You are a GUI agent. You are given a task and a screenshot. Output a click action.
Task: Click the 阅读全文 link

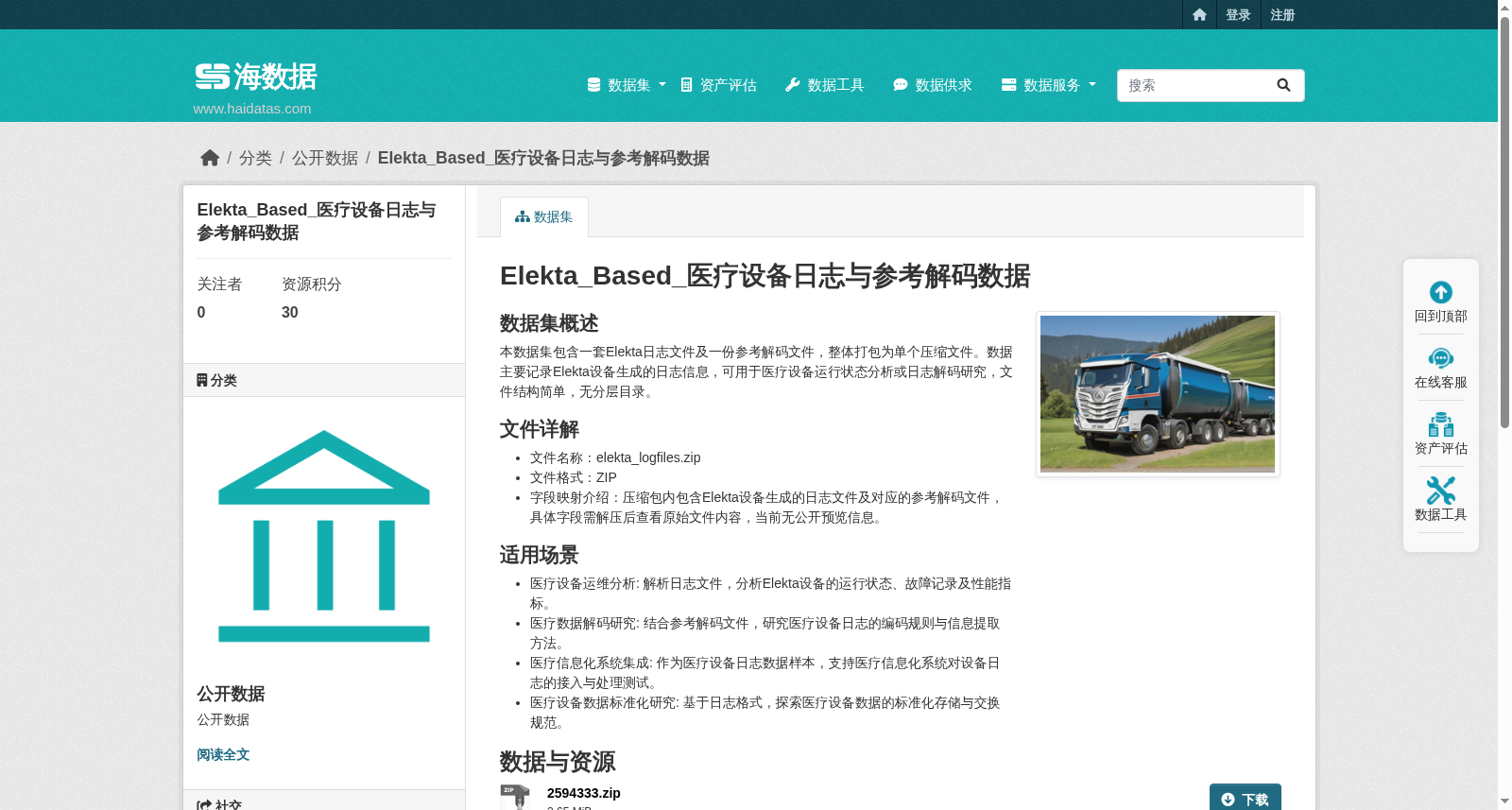pyautogui.click(x=223, y=754)
